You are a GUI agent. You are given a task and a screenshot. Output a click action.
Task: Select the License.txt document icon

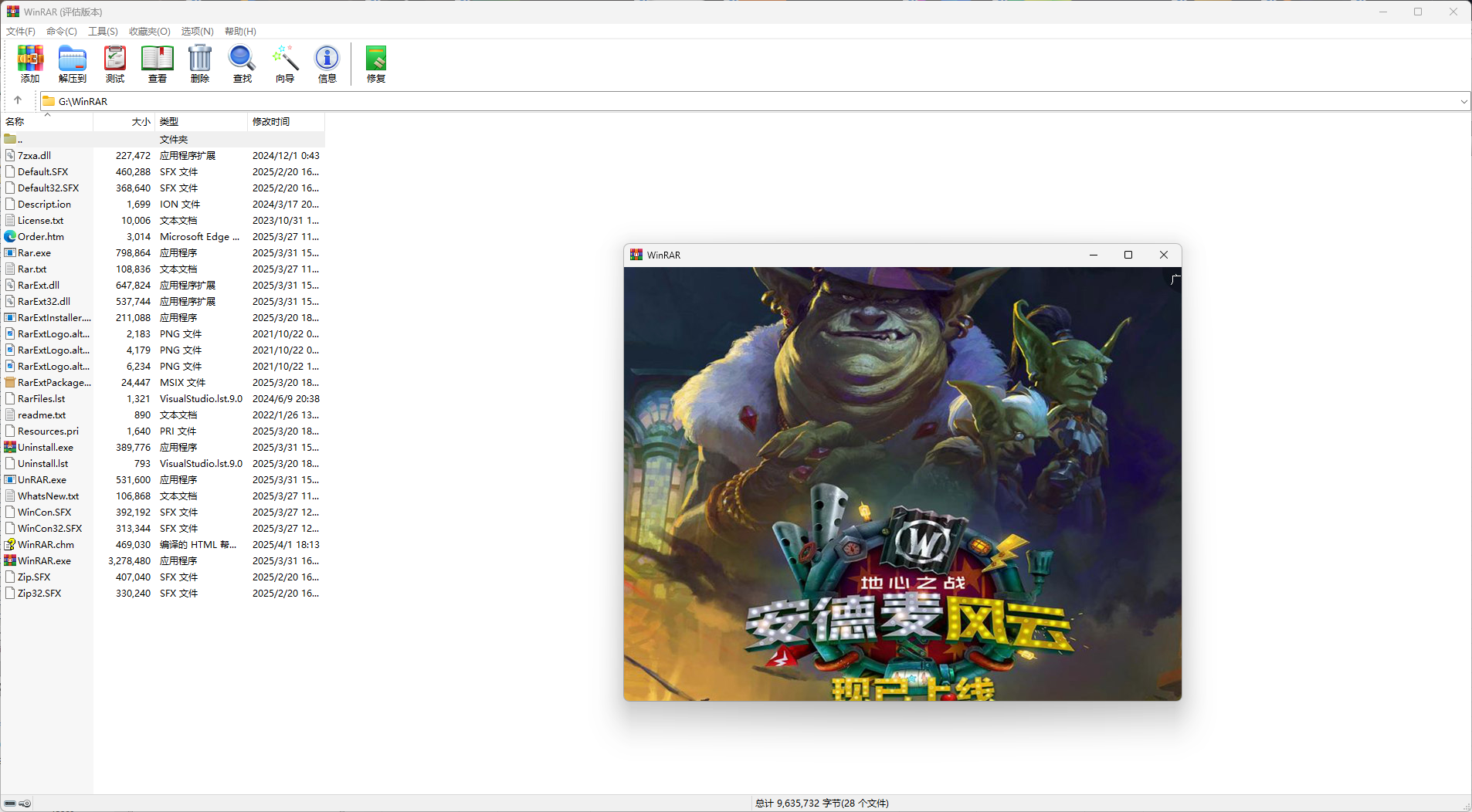click(10, 220)
